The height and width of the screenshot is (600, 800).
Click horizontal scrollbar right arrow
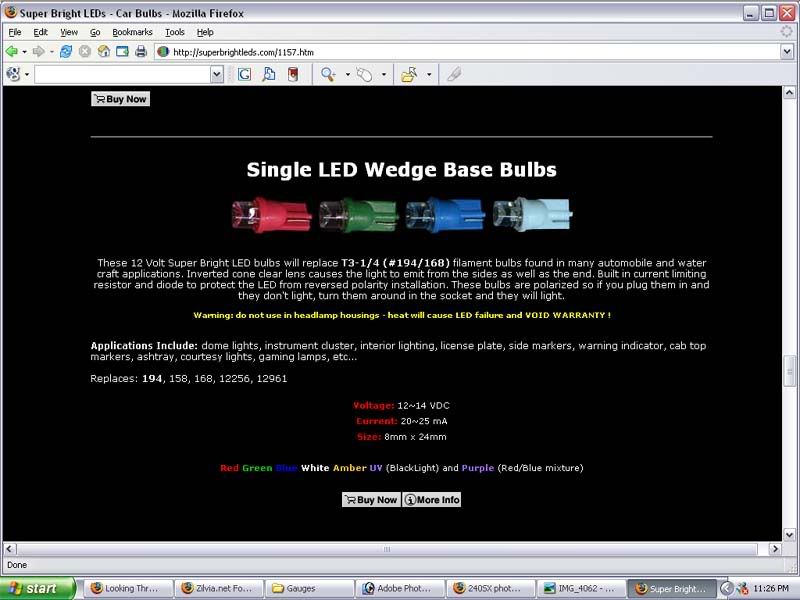point(775,549)
